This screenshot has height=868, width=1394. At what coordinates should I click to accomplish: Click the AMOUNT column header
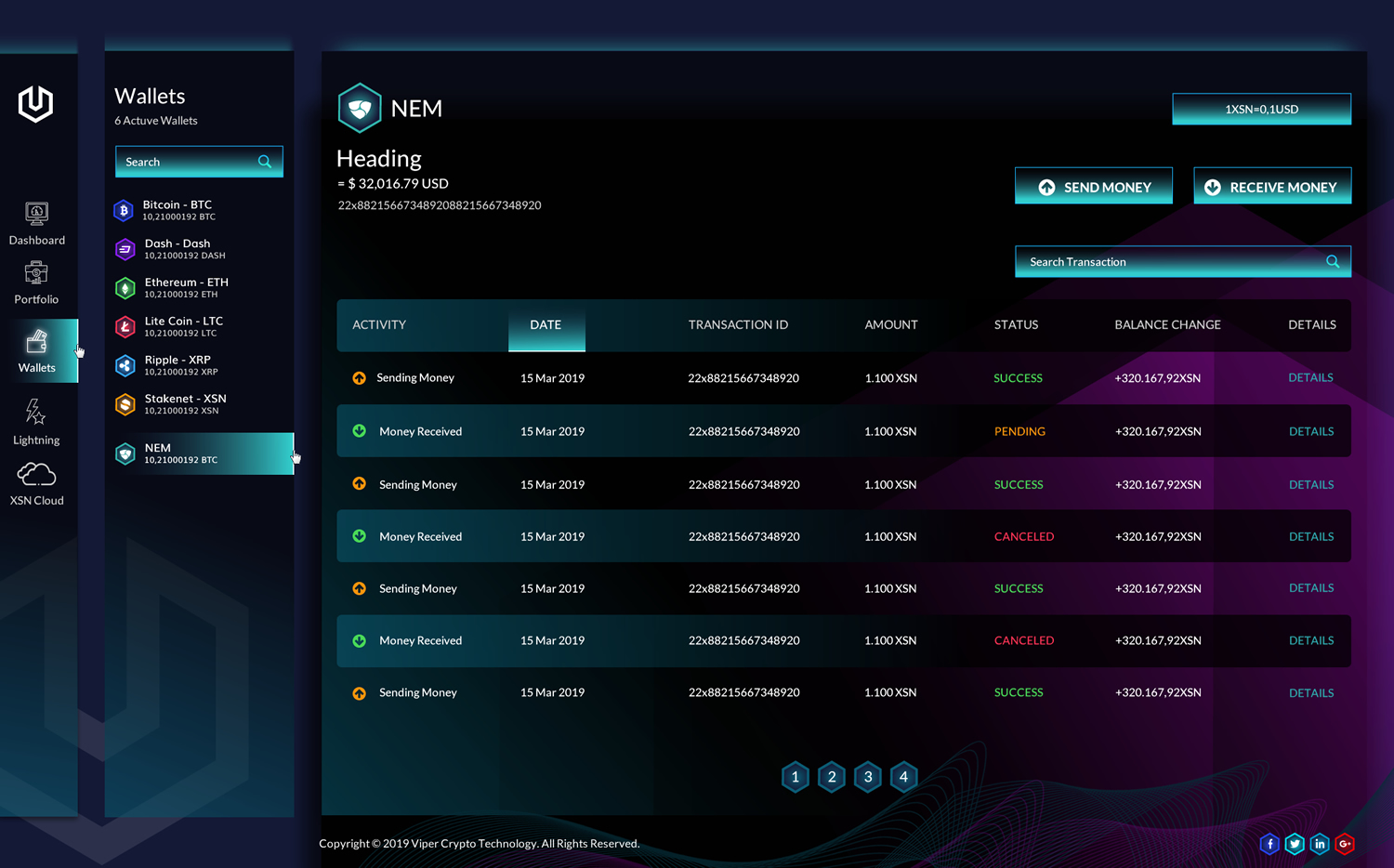click(891, 324)
